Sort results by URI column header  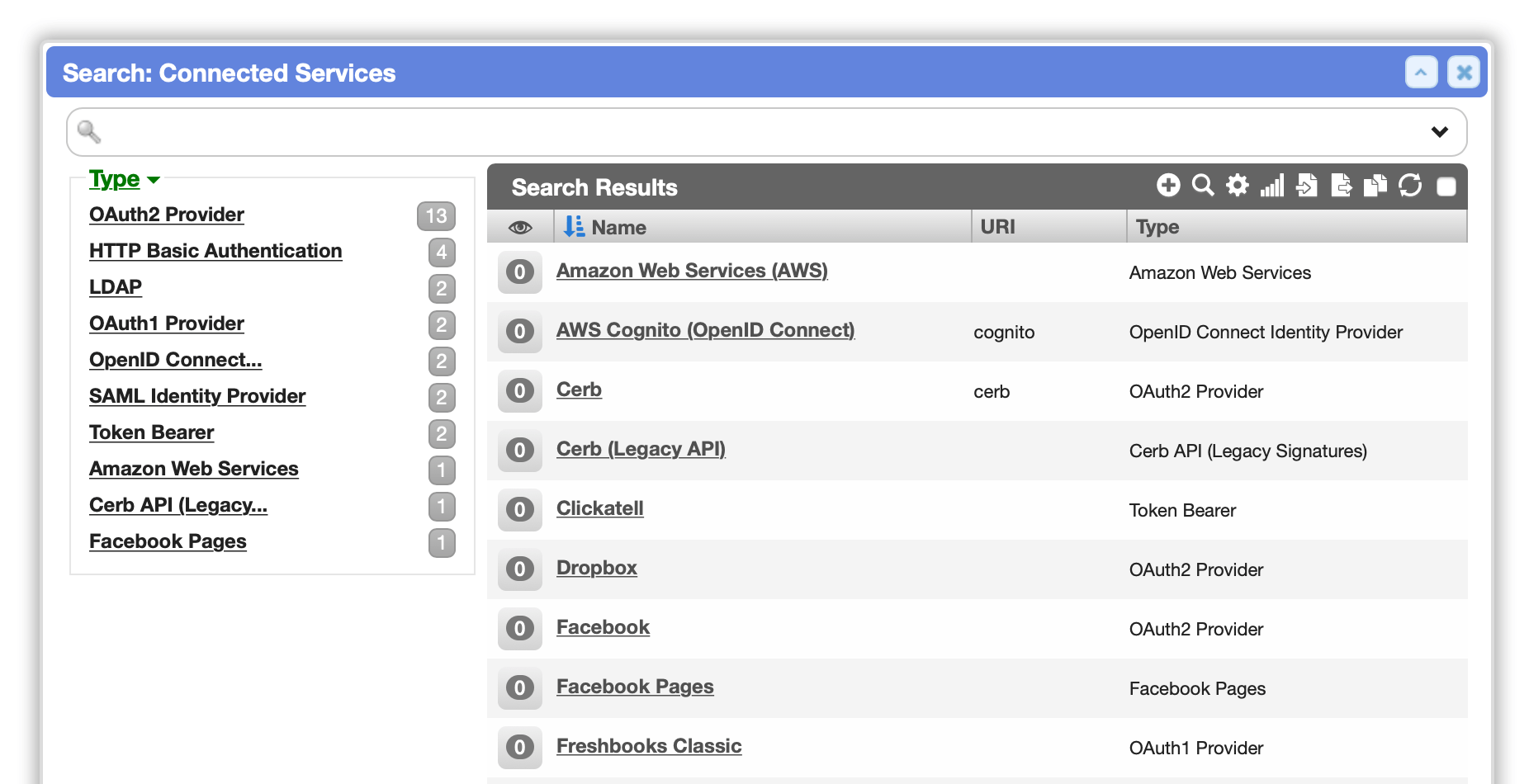(997, 226)
